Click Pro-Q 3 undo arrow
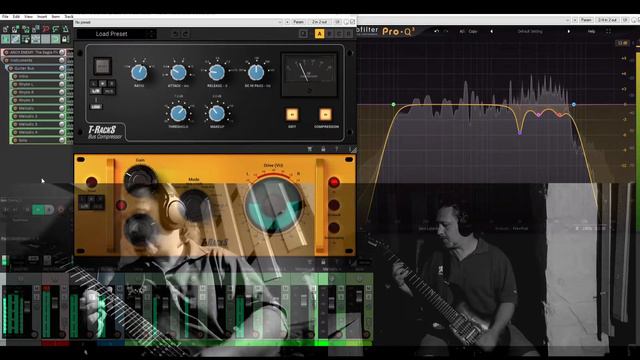640x360 pixels. coord(437,31)
